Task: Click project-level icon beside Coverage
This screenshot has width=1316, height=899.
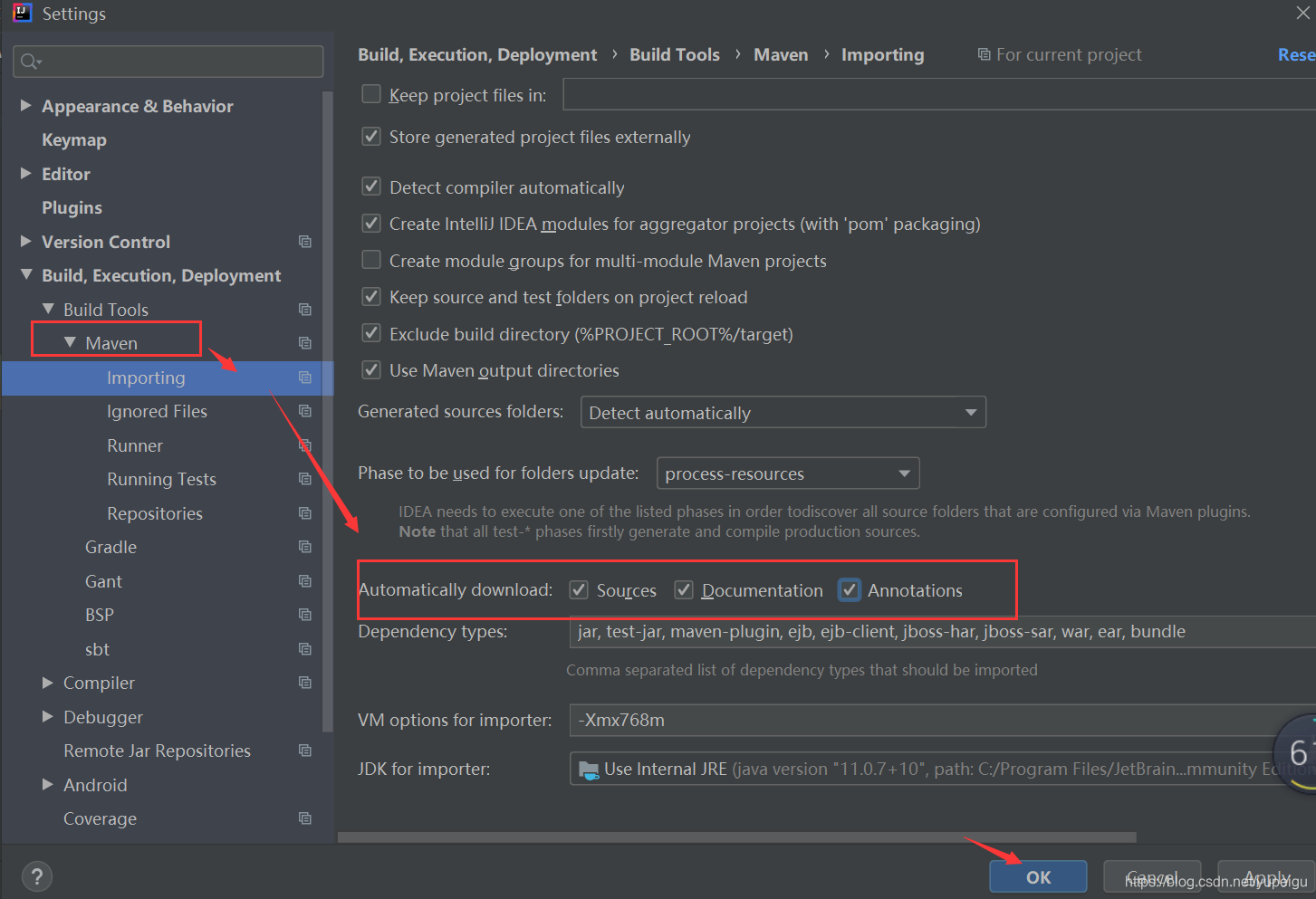Action: pos(305,818)
